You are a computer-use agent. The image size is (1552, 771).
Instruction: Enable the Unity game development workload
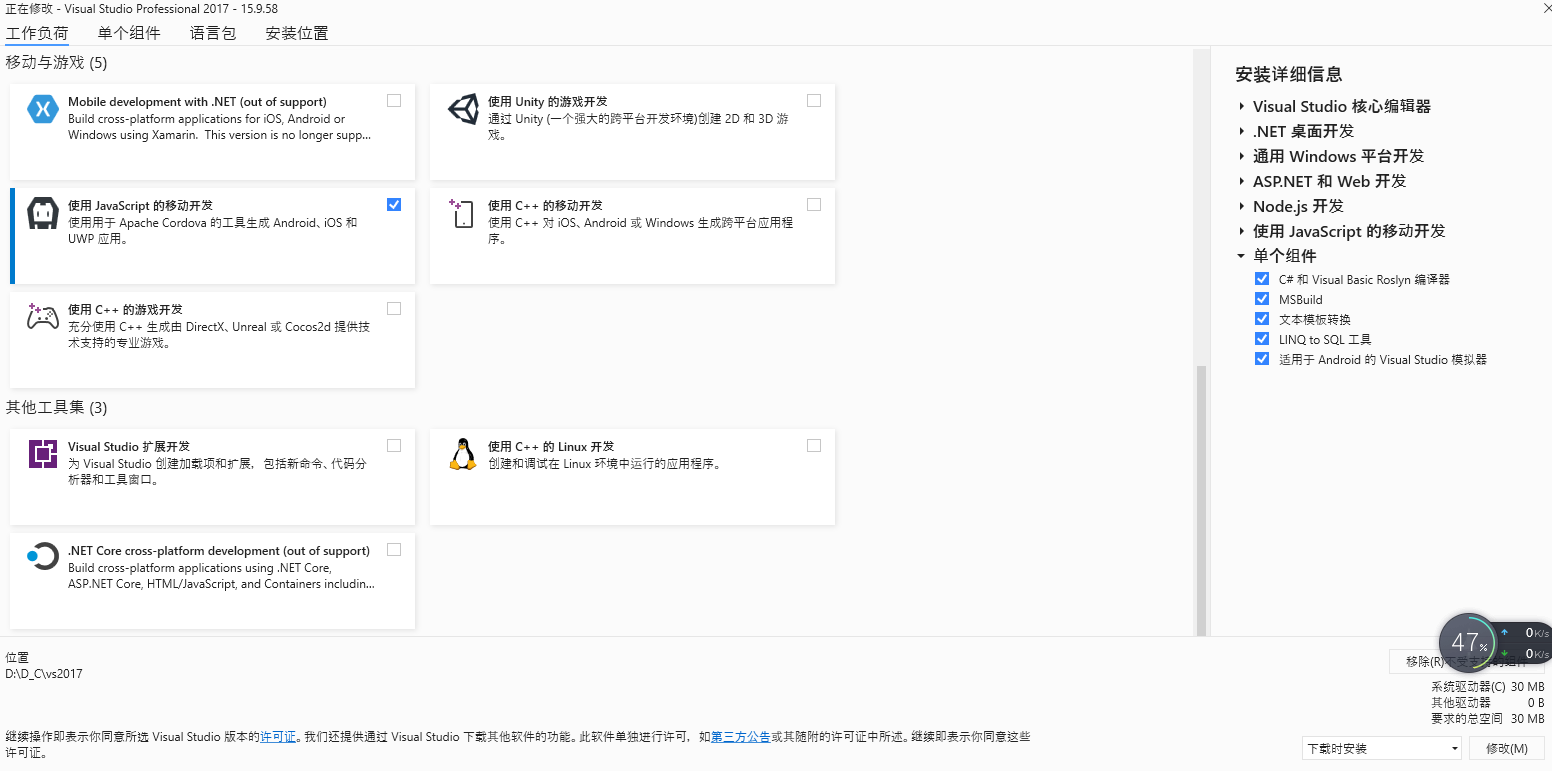(x=814, y=100)
